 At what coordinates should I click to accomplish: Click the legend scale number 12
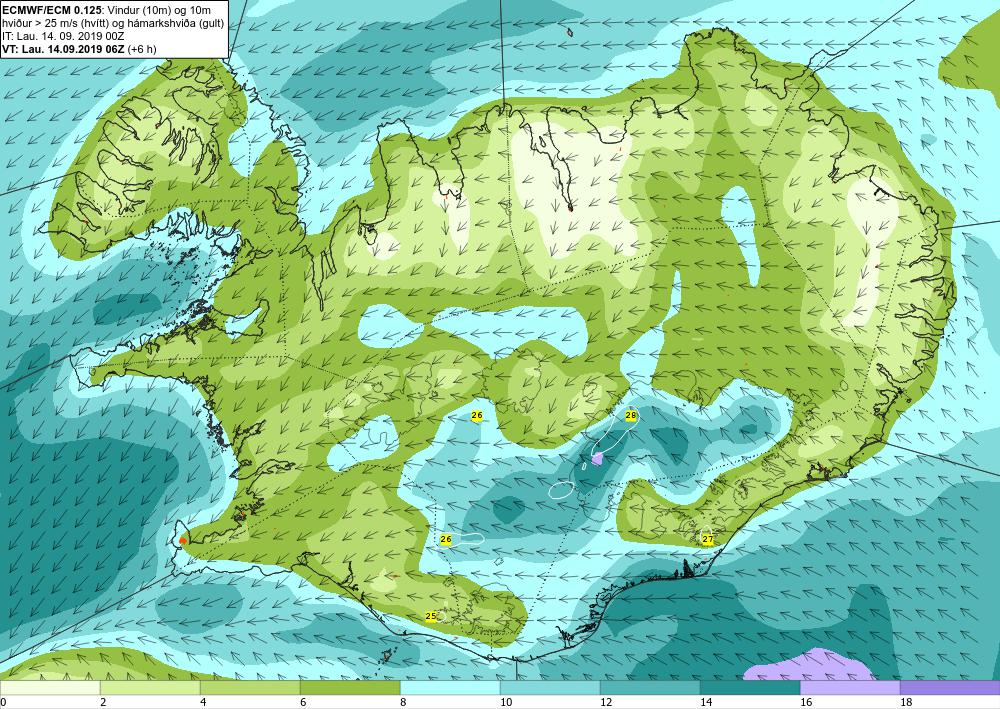(x=606, y=702)
